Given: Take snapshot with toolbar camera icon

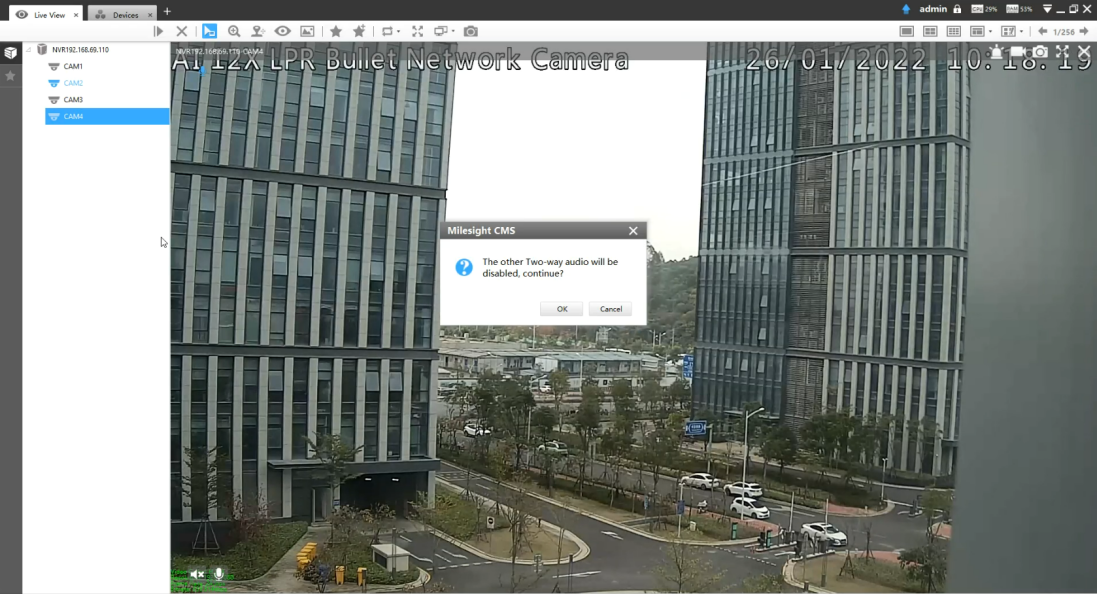Looking at the screenshot, I should tap(471, 31).
